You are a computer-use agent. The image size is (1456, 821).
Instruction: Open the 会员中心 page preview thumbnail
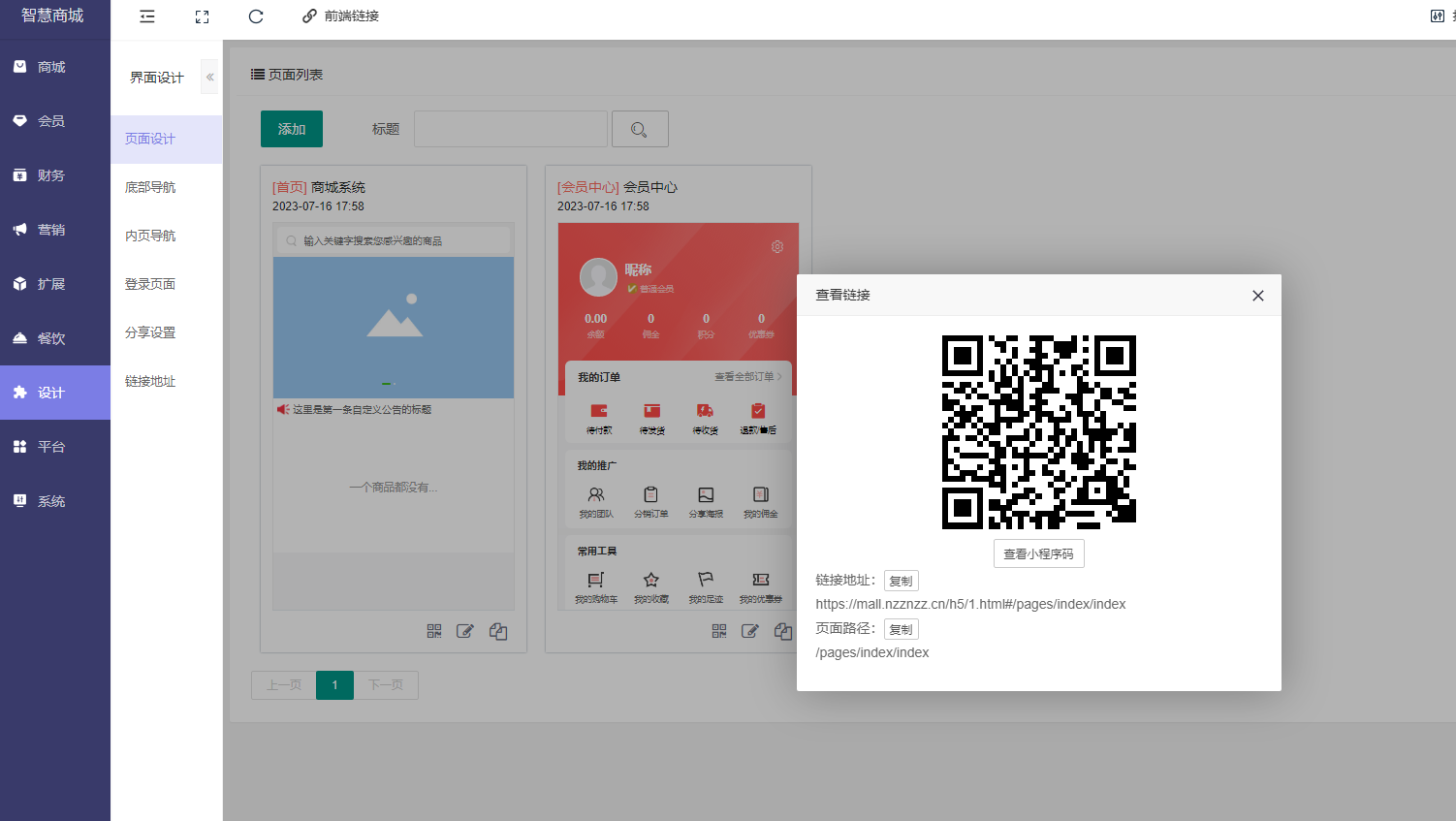coord(678,417)
